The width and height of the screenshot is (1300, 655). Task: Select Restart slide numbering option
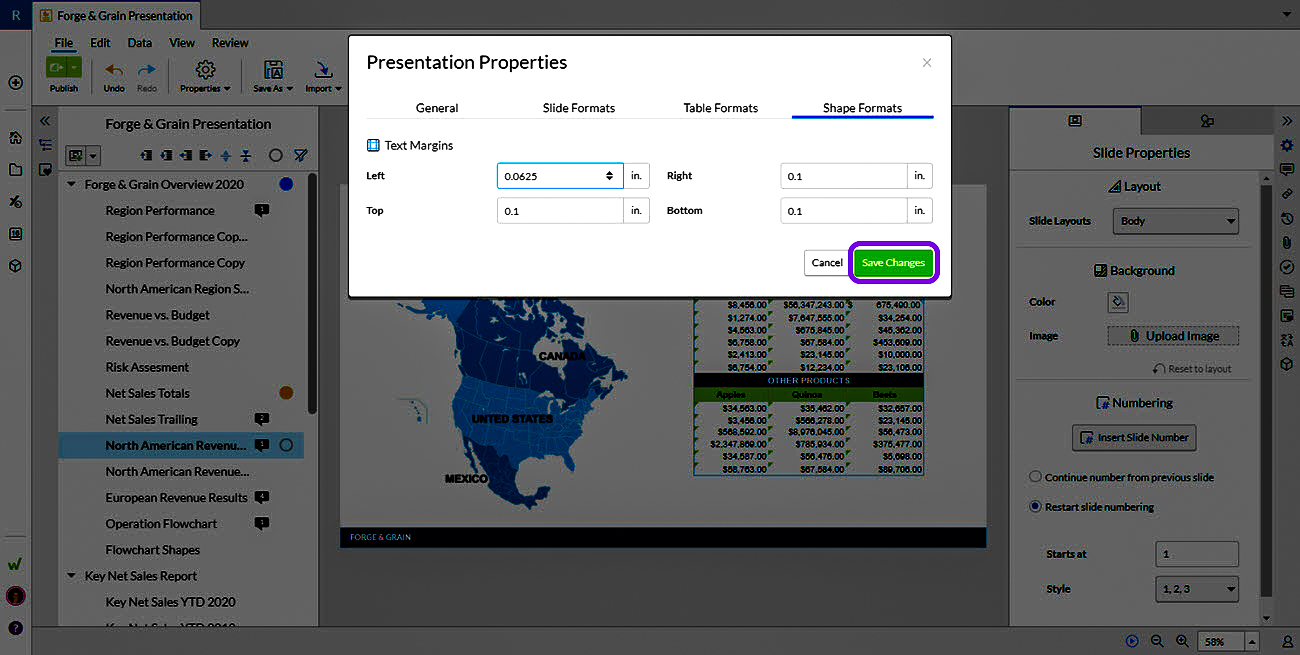[1036, 507]
